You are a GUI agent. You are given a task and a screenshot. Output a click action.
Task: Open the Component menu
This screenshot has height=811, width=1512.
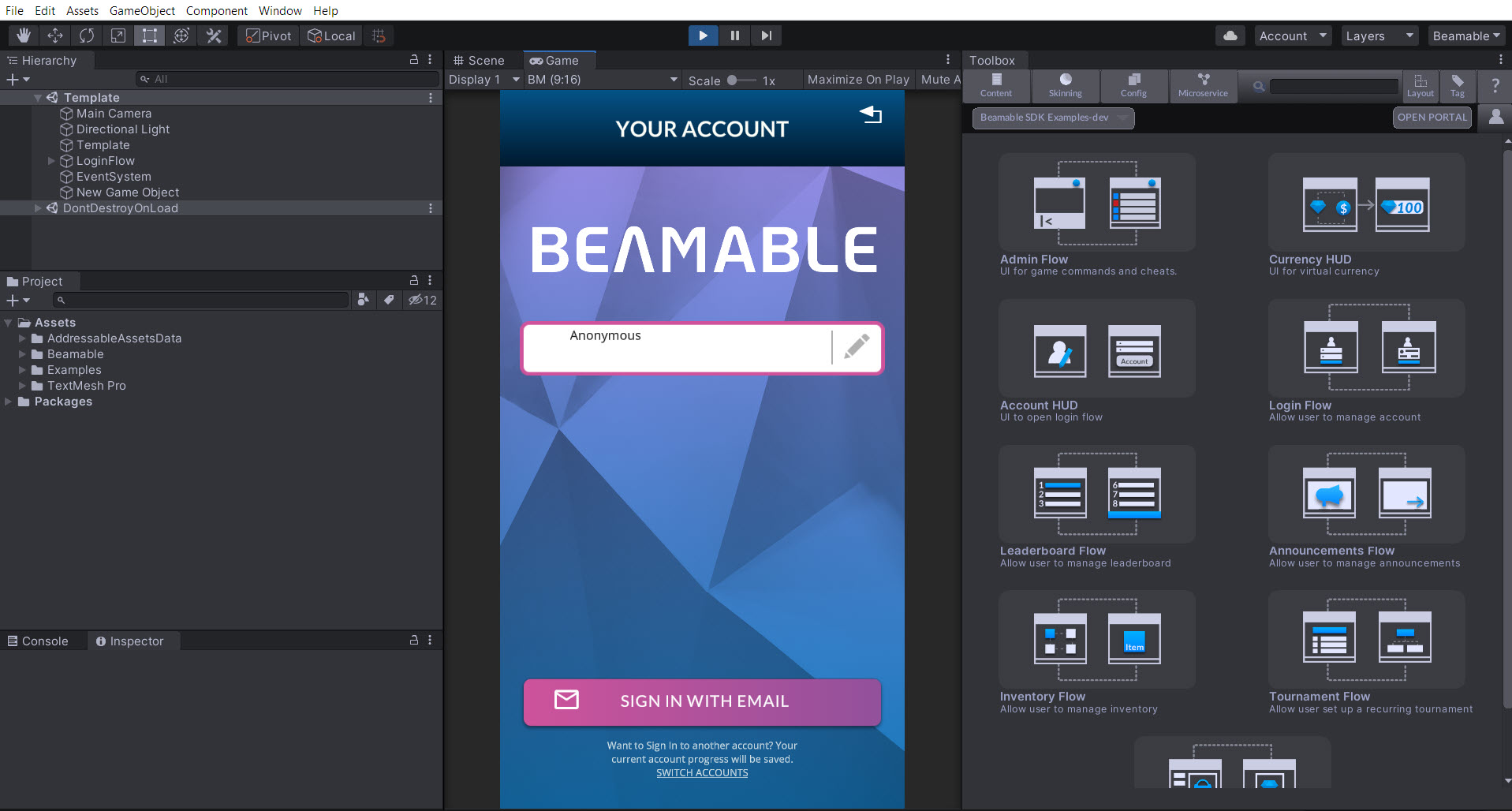click(216, 10)
